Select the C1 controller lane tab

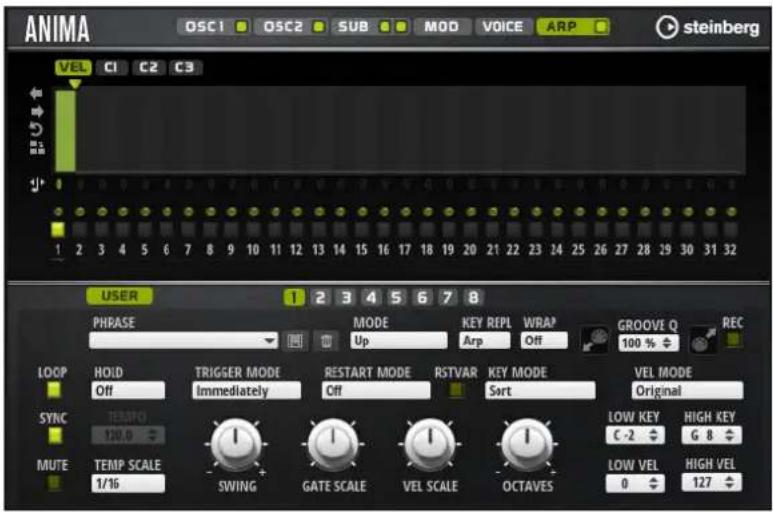pyautogui.click(x=111, y=67)
